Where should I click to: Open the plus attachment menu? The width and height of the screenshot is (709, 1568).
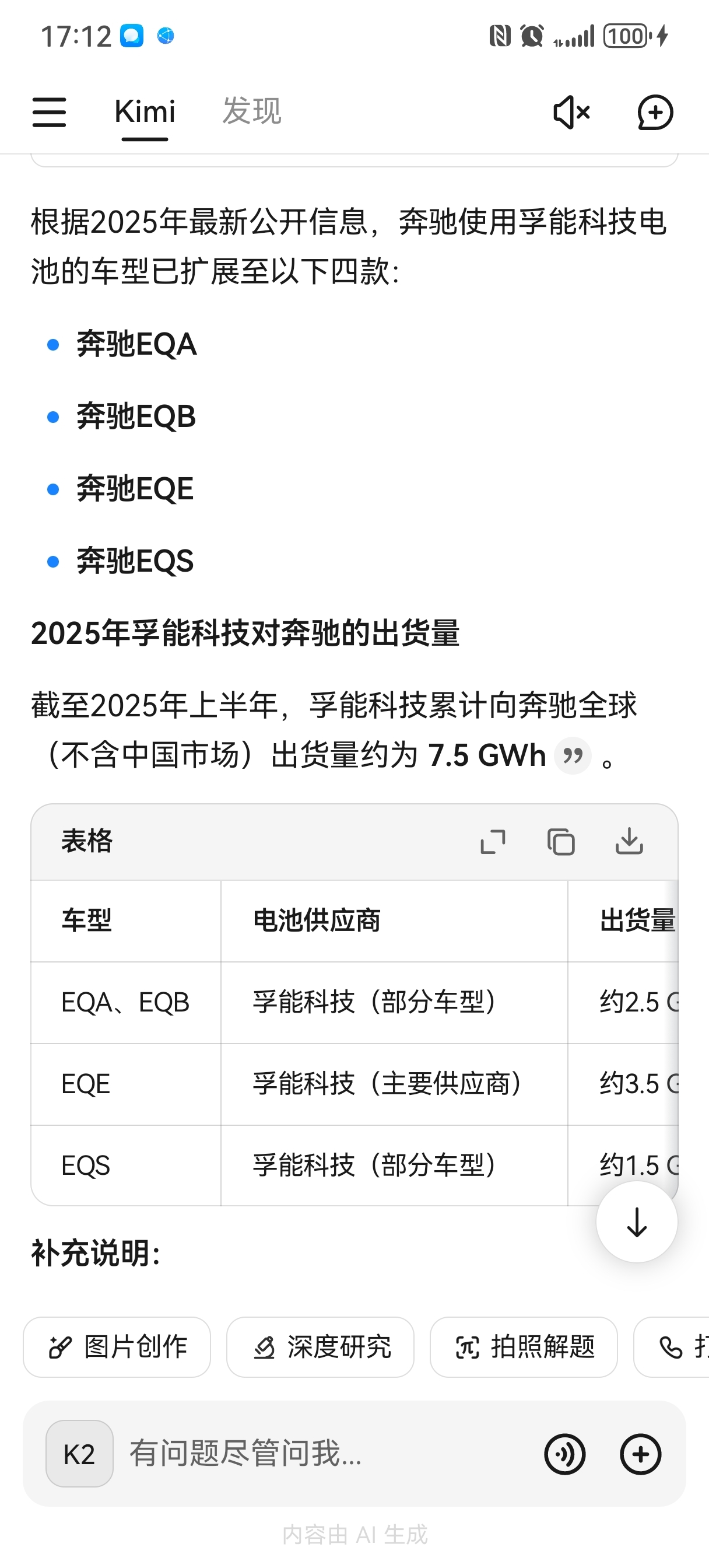(x=640, y=1454)
